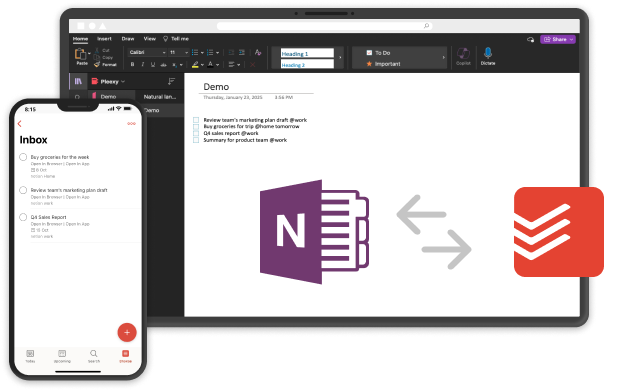Click the yellow highlight color button
Image resolution: width=619 pixels, height=391 pixels.
pos(195,64)
